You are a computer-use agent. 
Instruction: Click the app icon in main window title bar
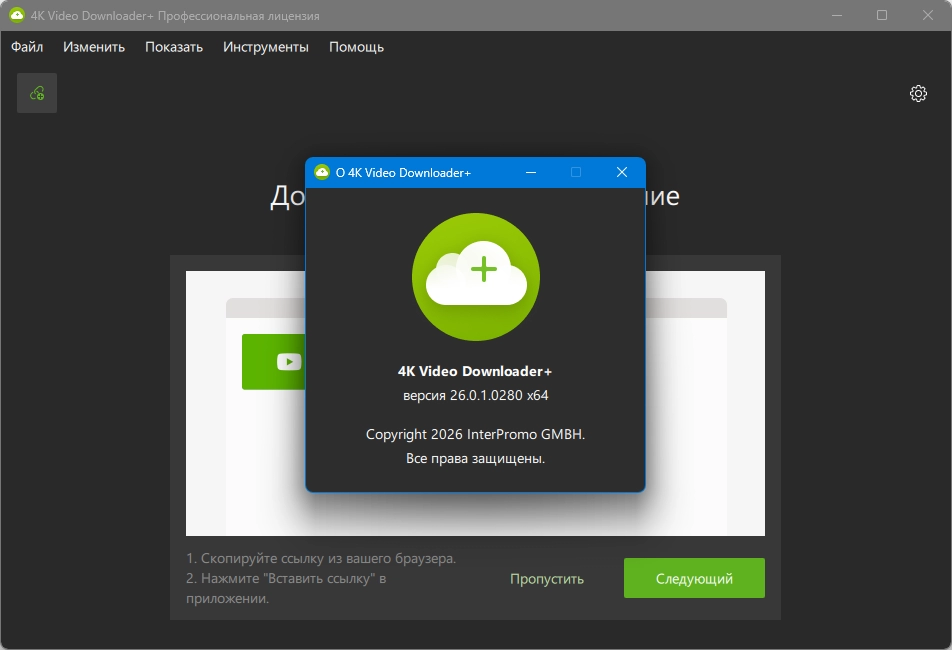click(16, 15)
